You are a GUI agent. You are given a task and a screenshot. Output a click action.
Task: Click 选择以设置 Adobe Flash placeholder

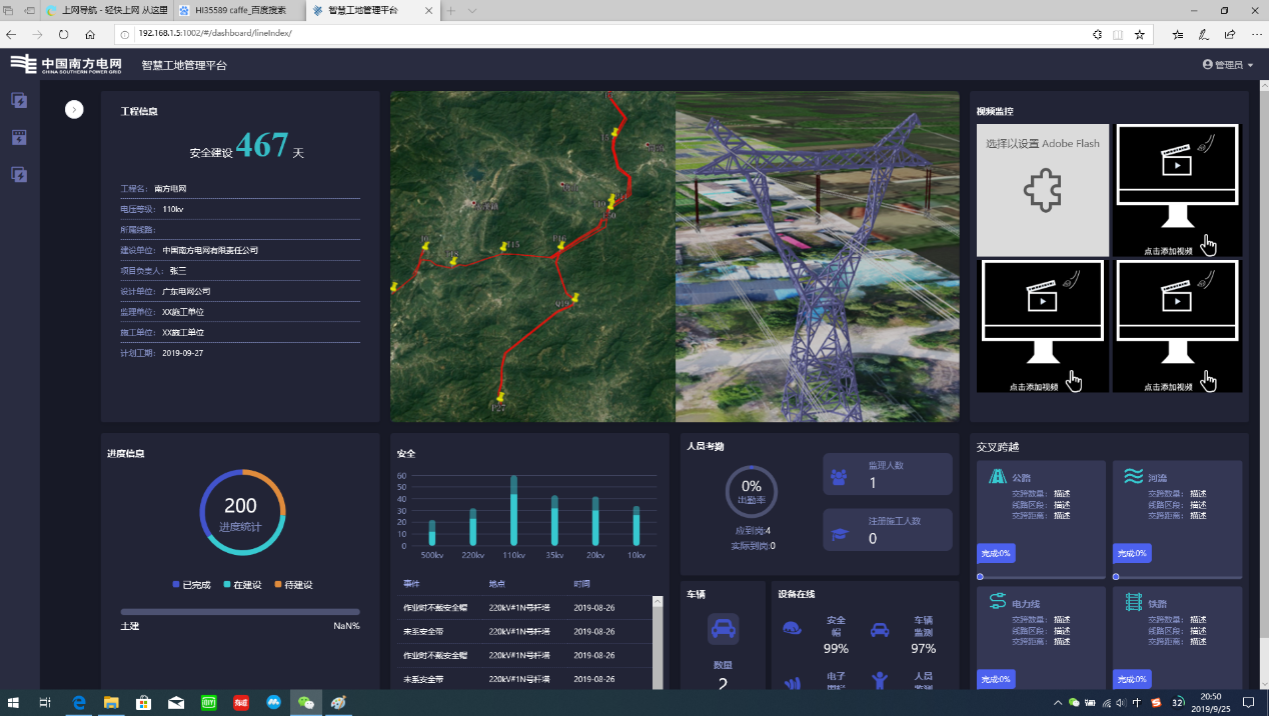pyautogui.click(x=1042, y=189)
